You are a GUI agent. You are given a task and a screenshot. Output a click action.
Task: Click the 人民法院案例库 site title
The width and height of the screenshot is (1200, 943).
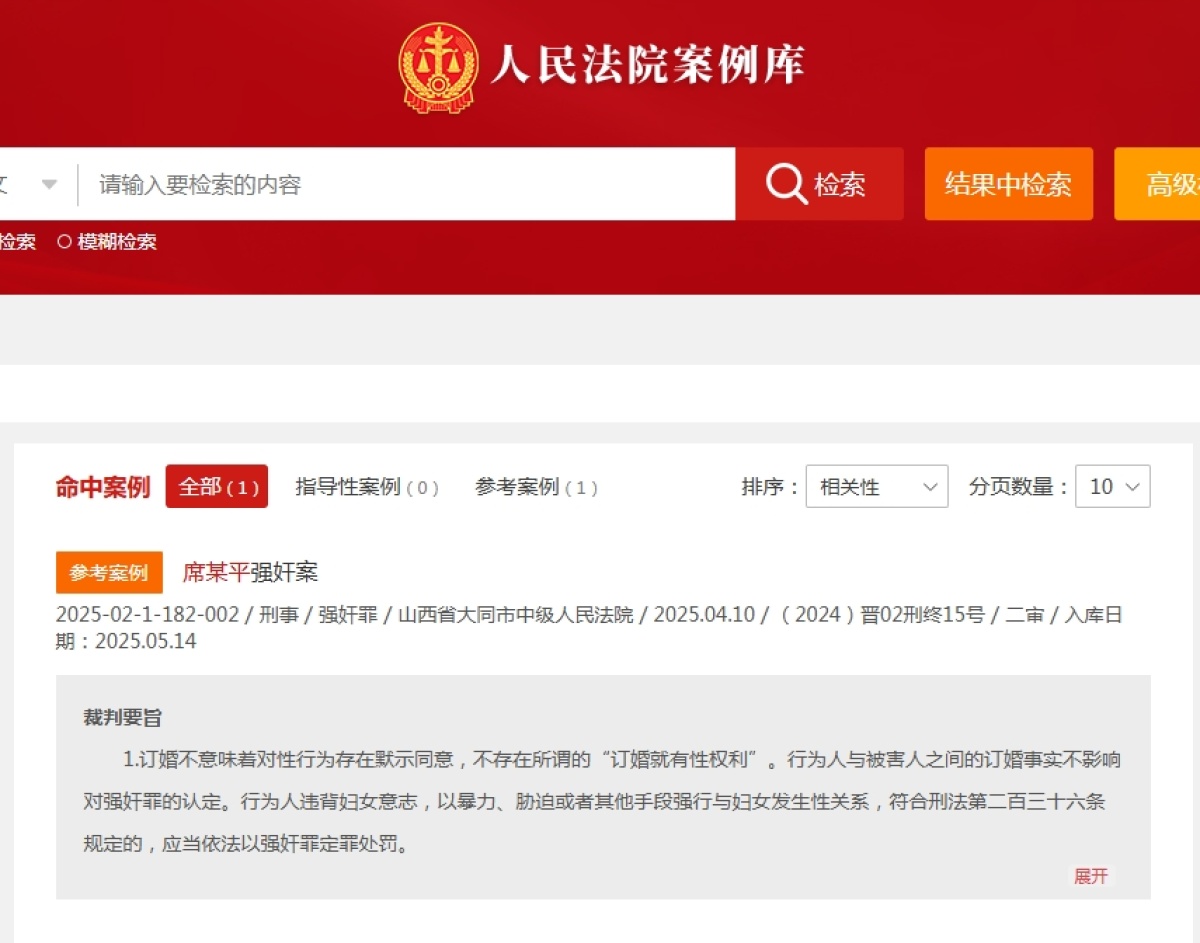point(647,66)
